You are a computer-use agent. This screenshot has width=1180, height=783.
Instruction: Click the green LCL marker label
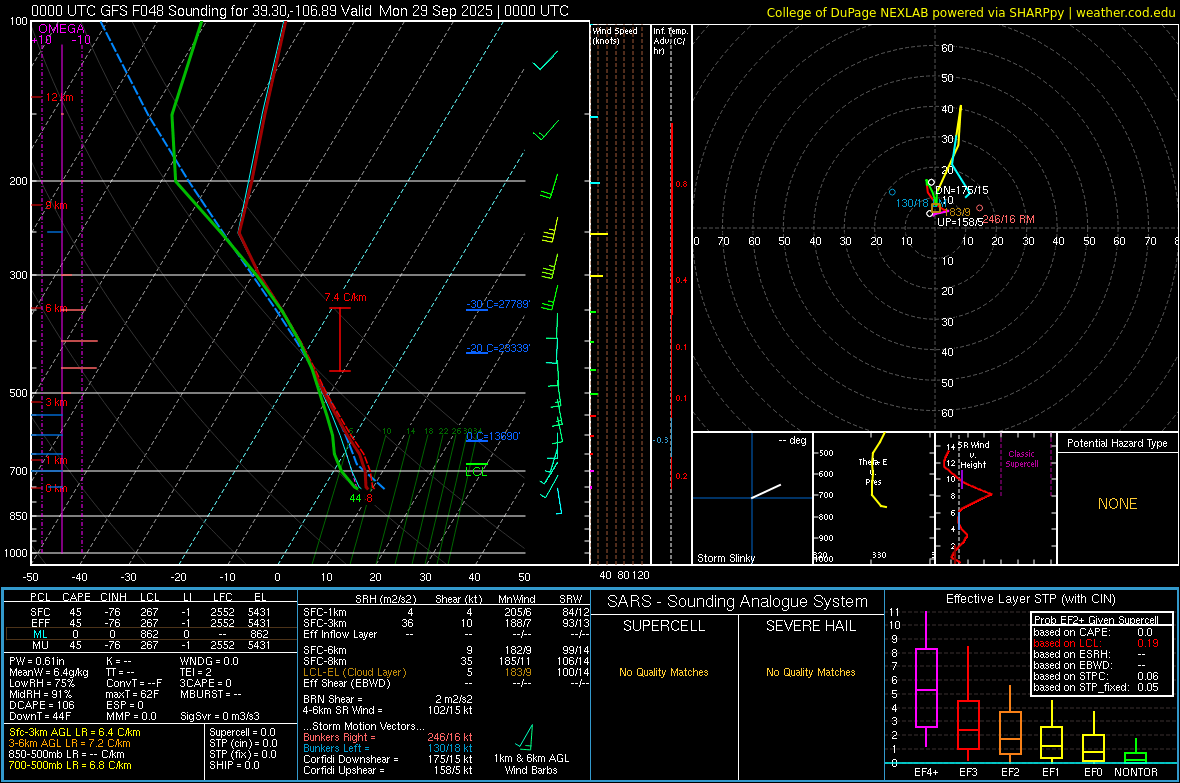pyautogui.click(x=476, y=472)
